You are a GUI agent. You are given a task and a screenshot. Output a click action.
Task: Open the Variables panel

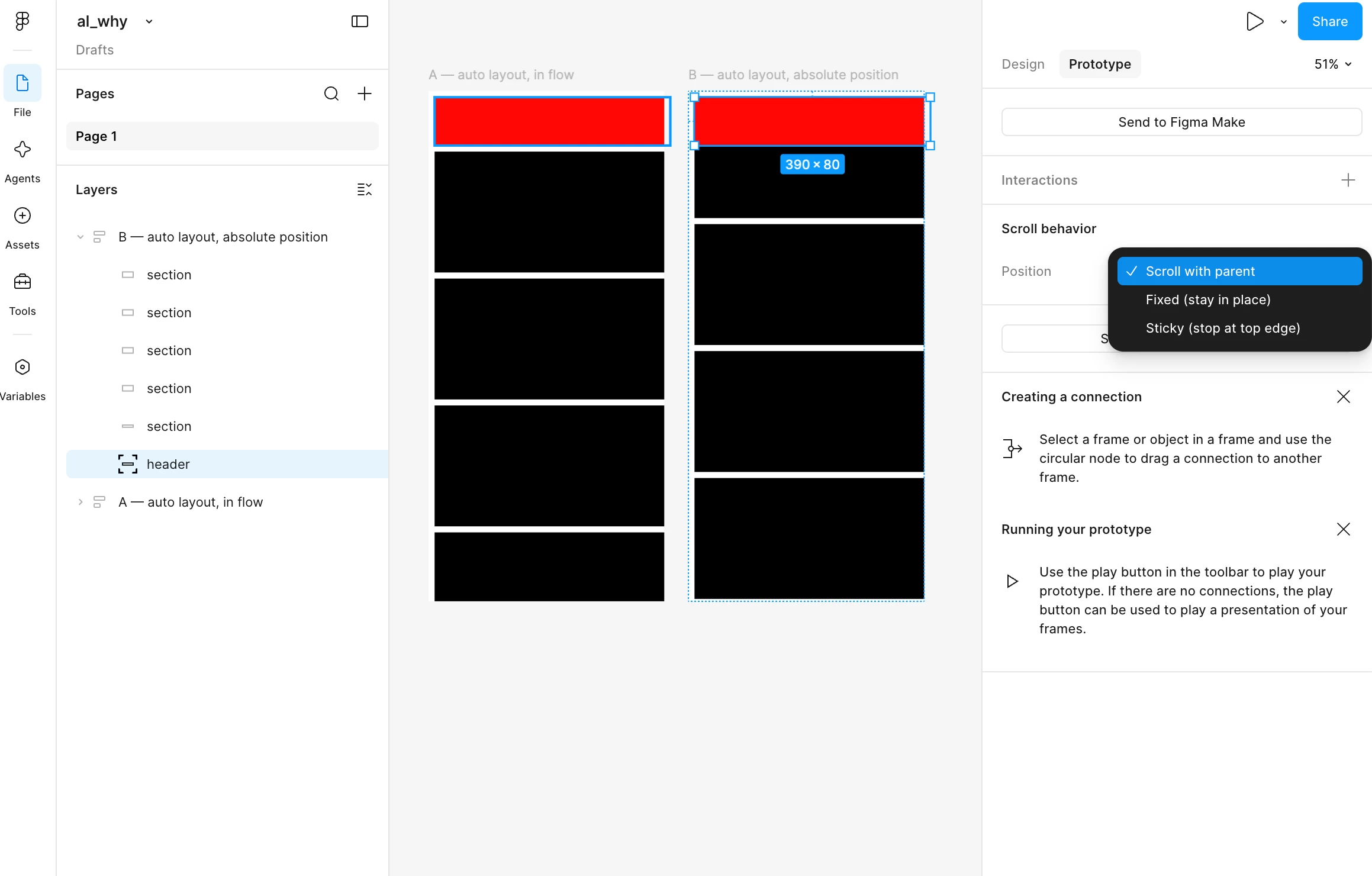[x=22, y=379]
